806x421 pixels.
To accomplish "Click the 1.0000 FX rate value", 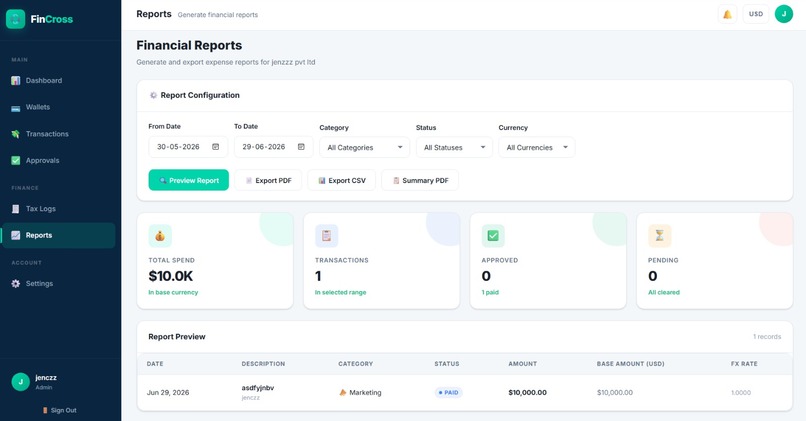I will click(x=741, y=393).
